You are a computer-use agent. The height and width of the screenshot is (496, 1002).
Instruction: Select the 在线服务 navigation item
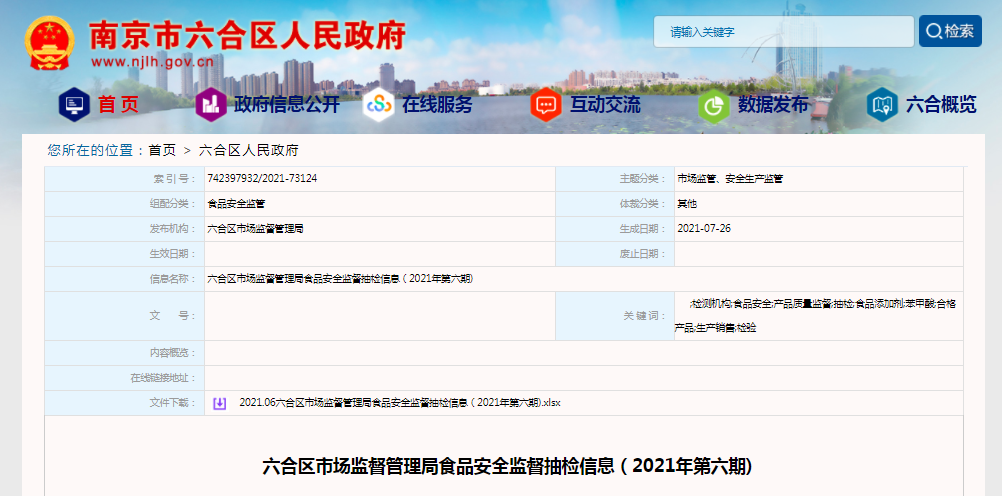(x=437, y=104)
